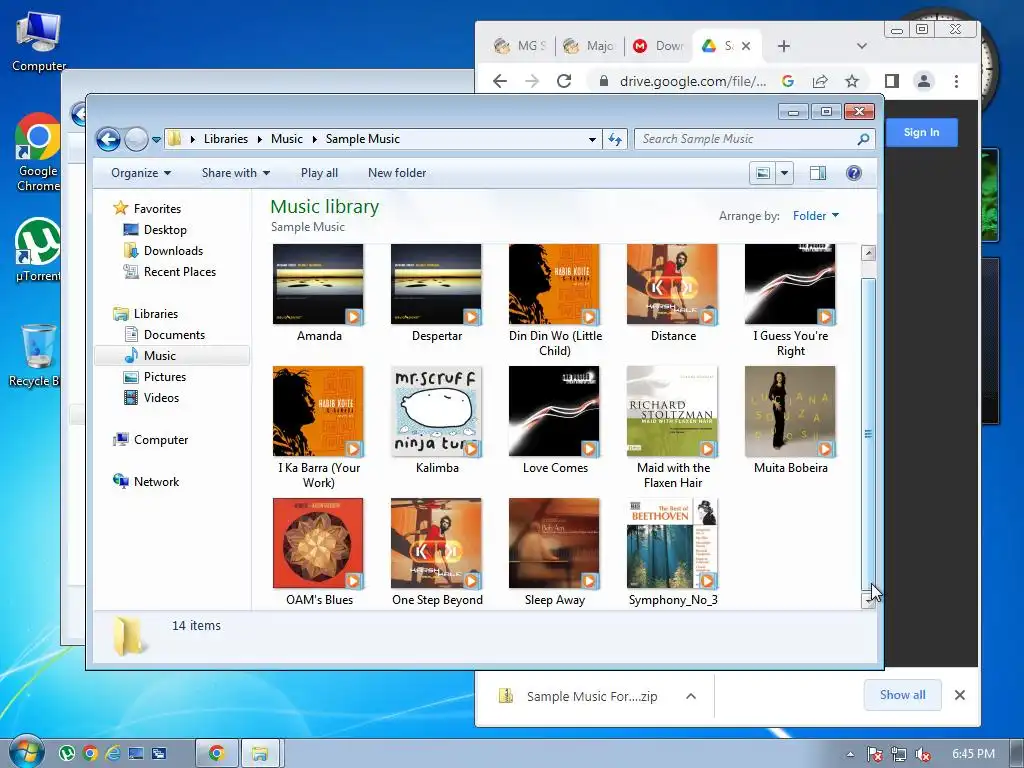Select Network in navigation pane
Image resolution: width=1024 pixels, height=768 pixels.
point(156,482)
